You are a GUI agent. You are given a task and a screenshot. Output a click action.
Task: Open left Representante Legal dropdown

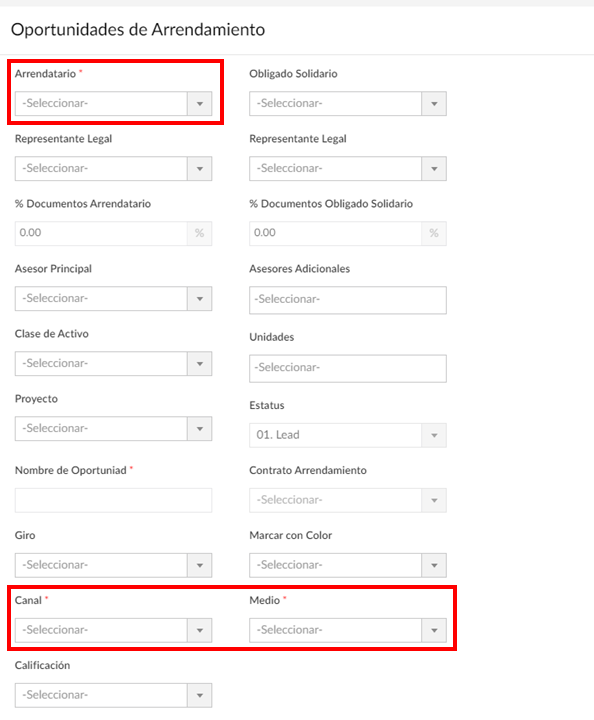click(x=113, y=169)
